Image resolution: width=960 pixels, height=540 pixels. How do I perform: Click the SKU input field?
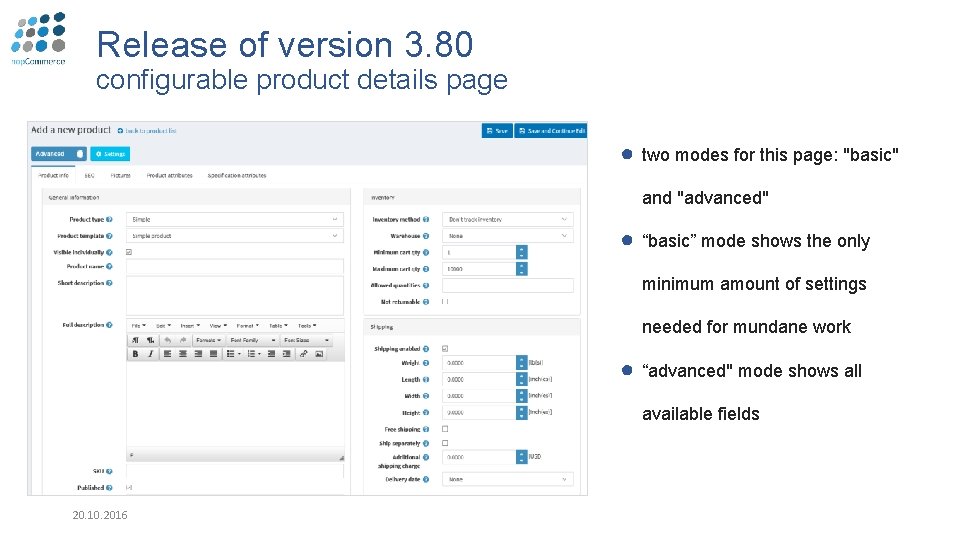tap(234, 471)
